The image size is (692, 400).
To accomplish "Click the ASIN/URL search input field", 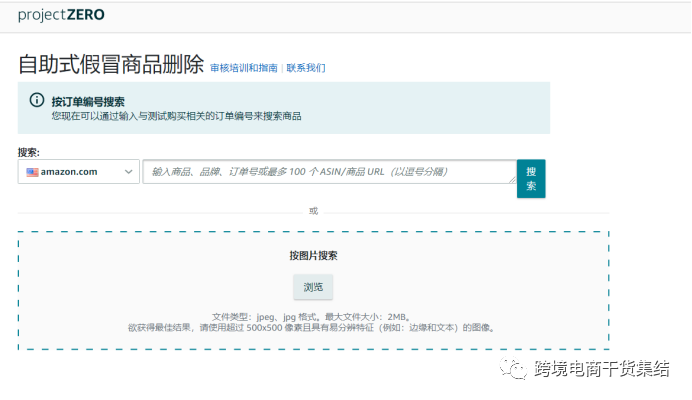I will pos(329,172).
